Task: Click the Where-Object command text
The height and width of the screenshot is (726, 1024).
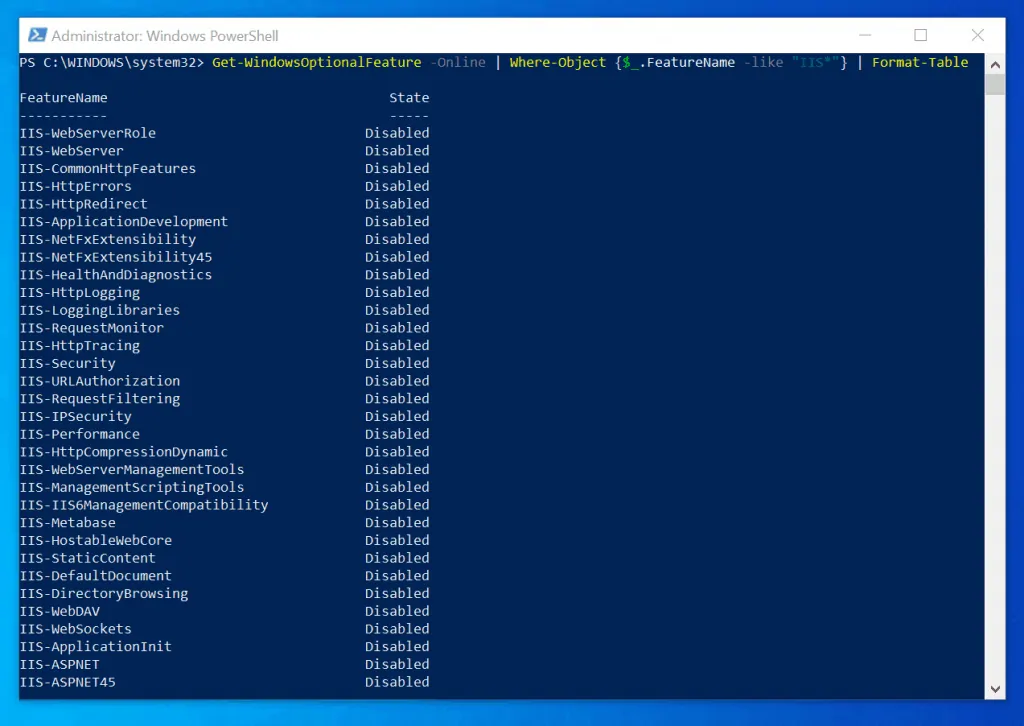Action: click(558, 63)
